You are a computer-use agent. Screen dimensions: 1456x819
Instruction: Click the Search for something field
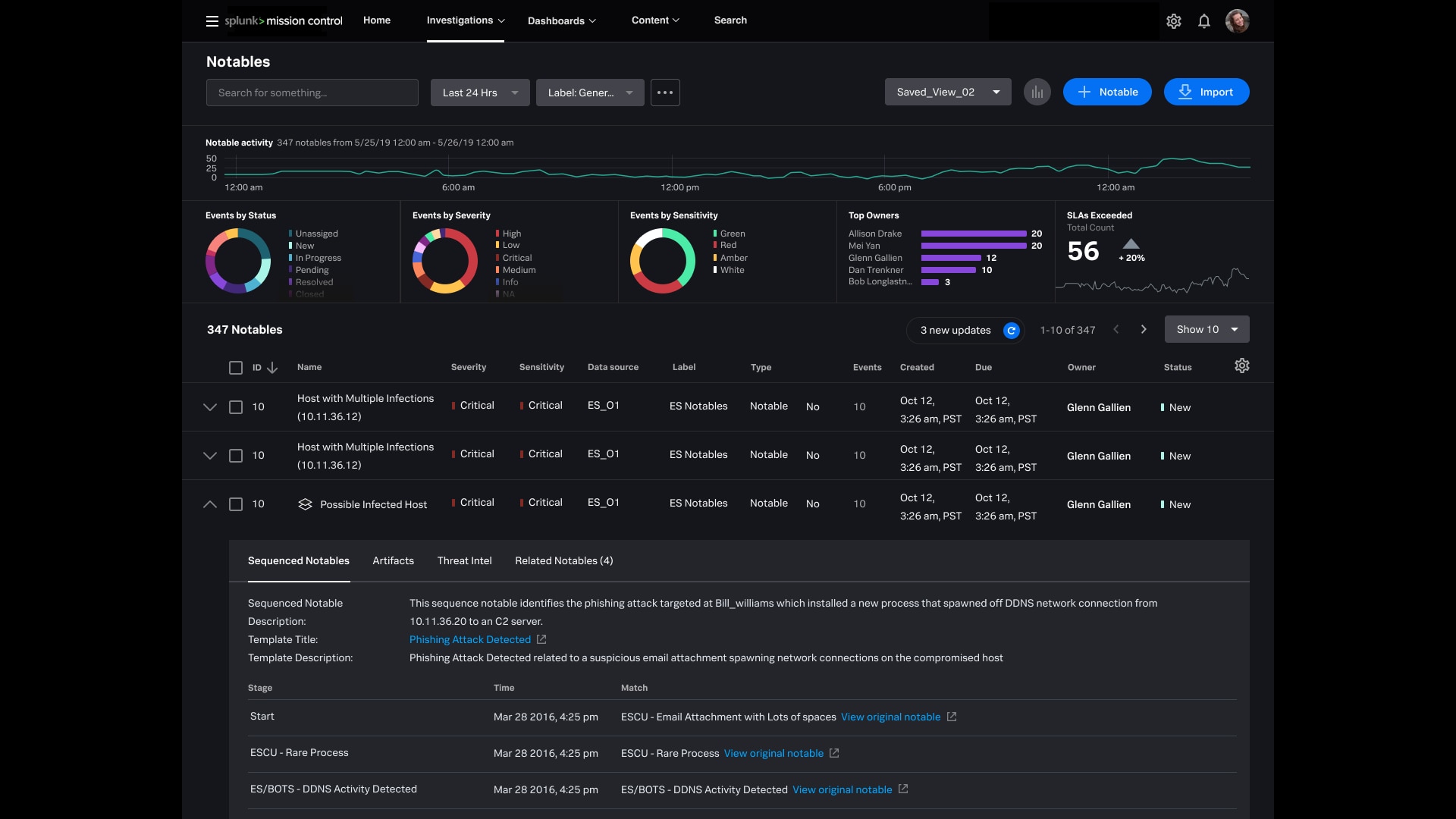312,93
